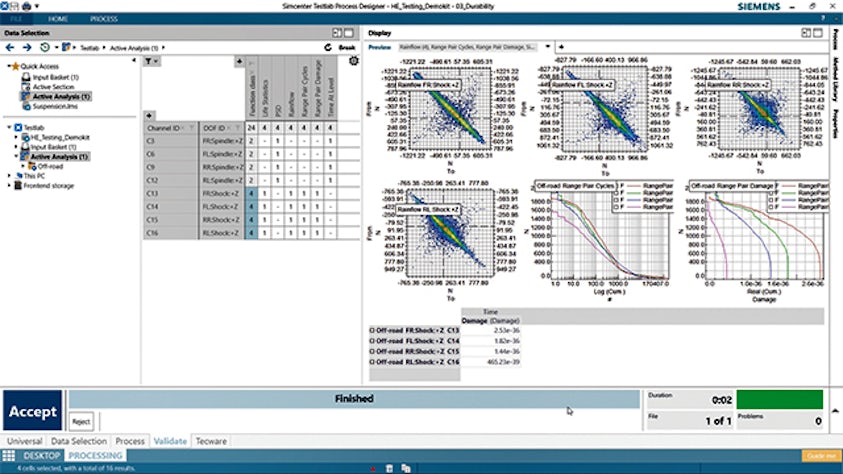Screen dimensions: 843x474
Task: Click the filter funnel icon
Action: click(148, 62)
